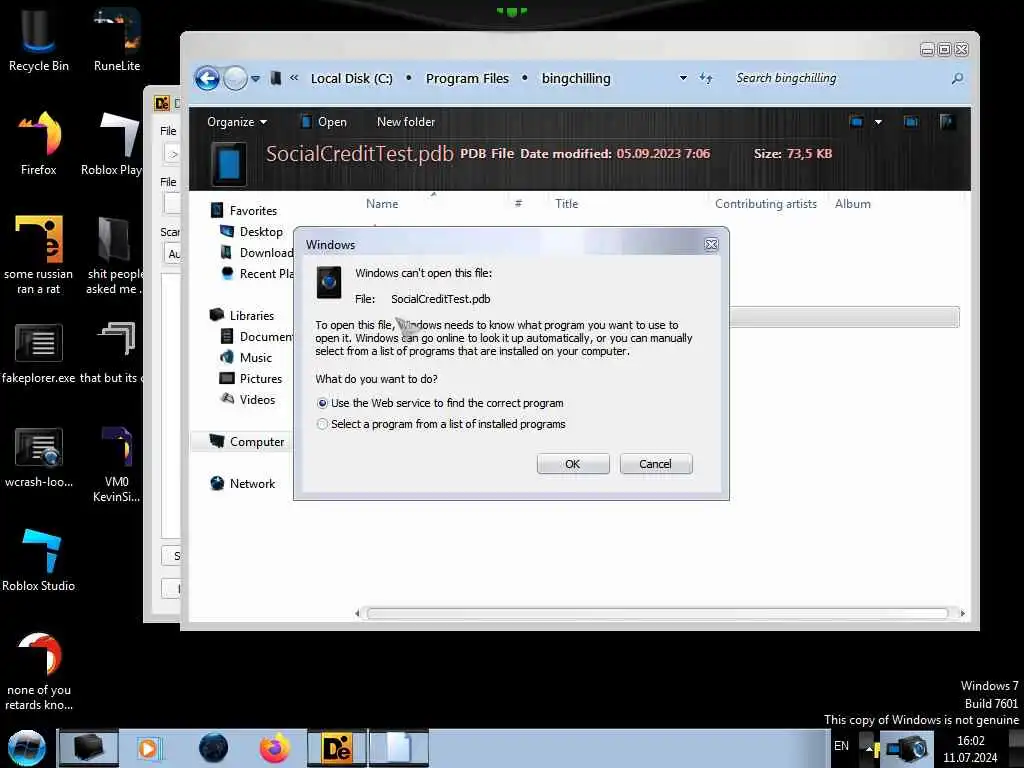Select Videos library
Viewport: 1024px width, 768px height.
248,400
